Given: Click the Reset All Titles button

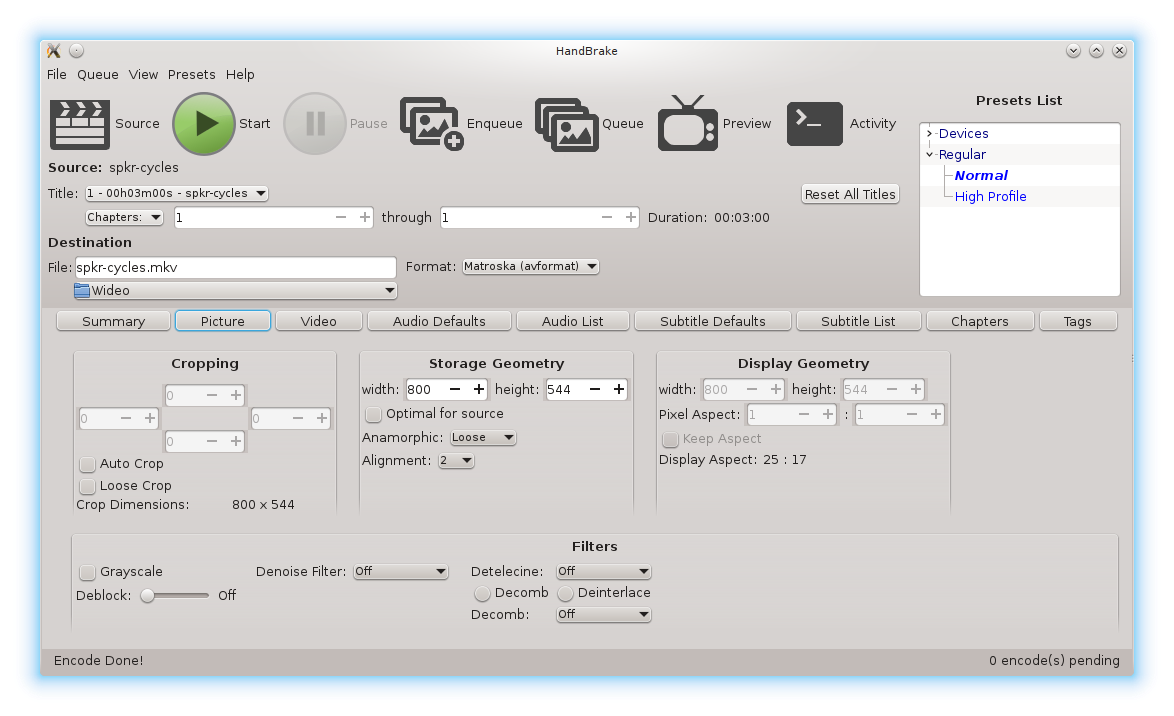Looking at the screenshot, I should 851,195.
